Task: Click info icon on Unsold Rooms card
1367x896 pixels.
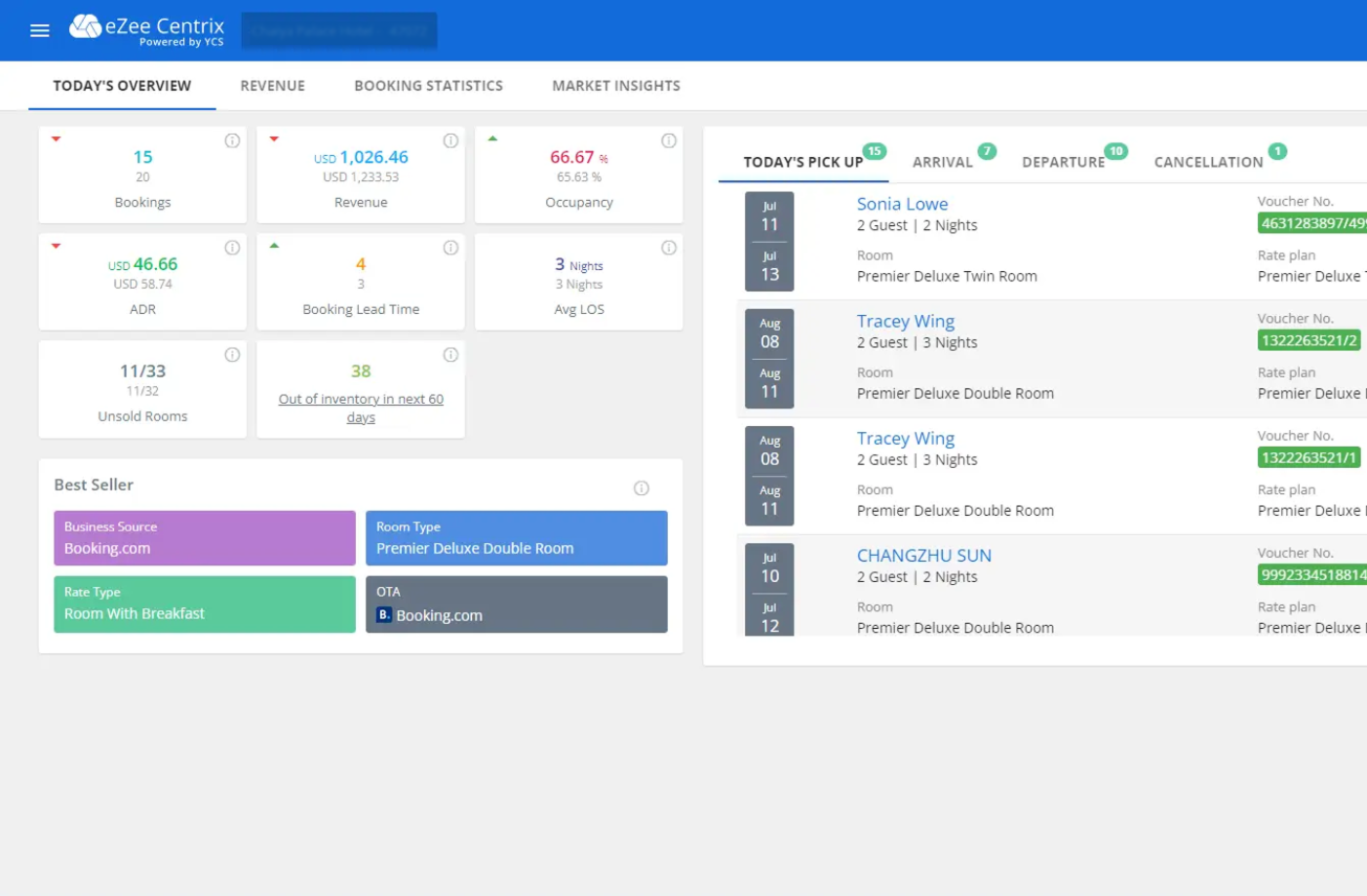Action: (x=232, y=356)
